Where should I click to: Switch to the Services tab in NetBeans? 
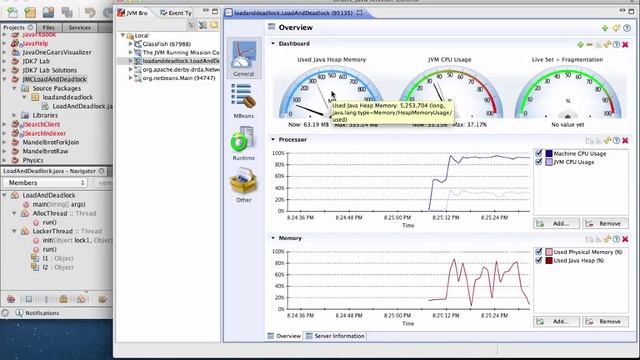pos(80,27)
